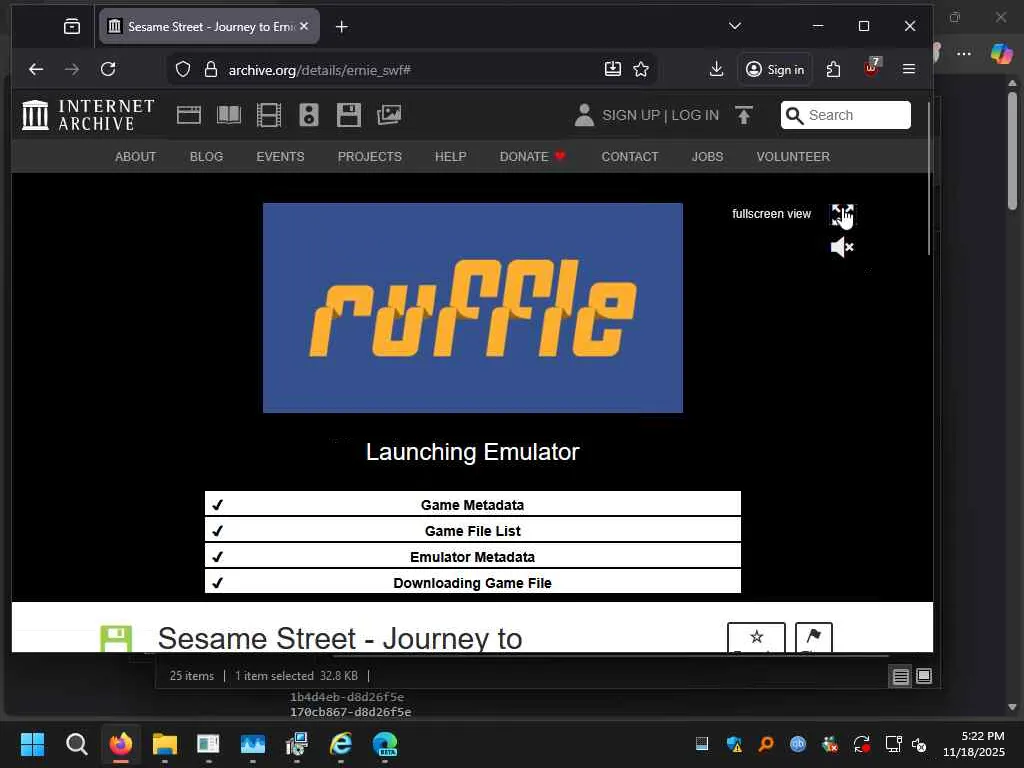Click the background window vertical scrollbar
Image resolution: width=1024 pixels, height=768 pixels.
point(1012,150)
